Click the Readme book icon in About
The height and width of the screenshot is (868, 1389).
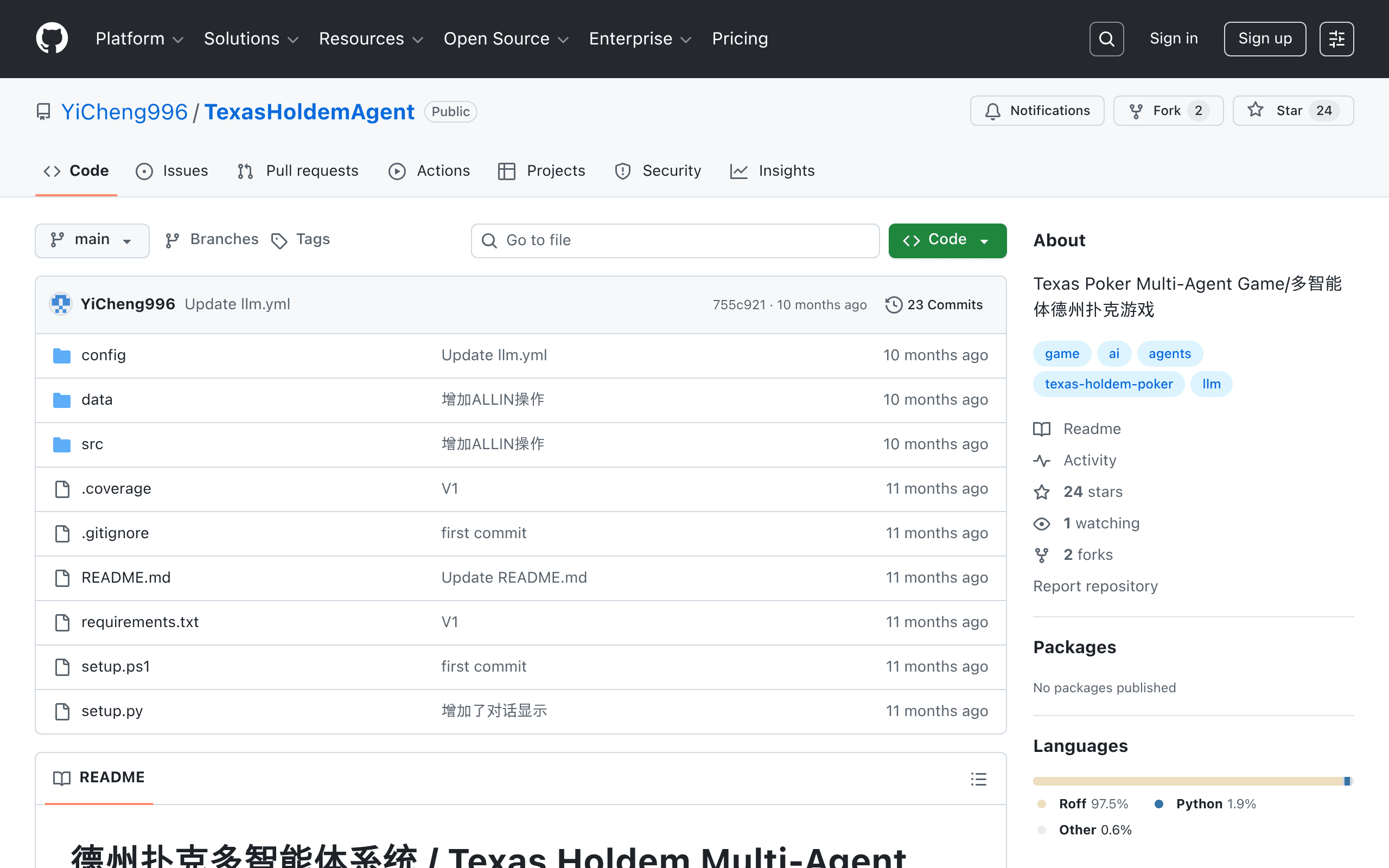coord(1042,429)
